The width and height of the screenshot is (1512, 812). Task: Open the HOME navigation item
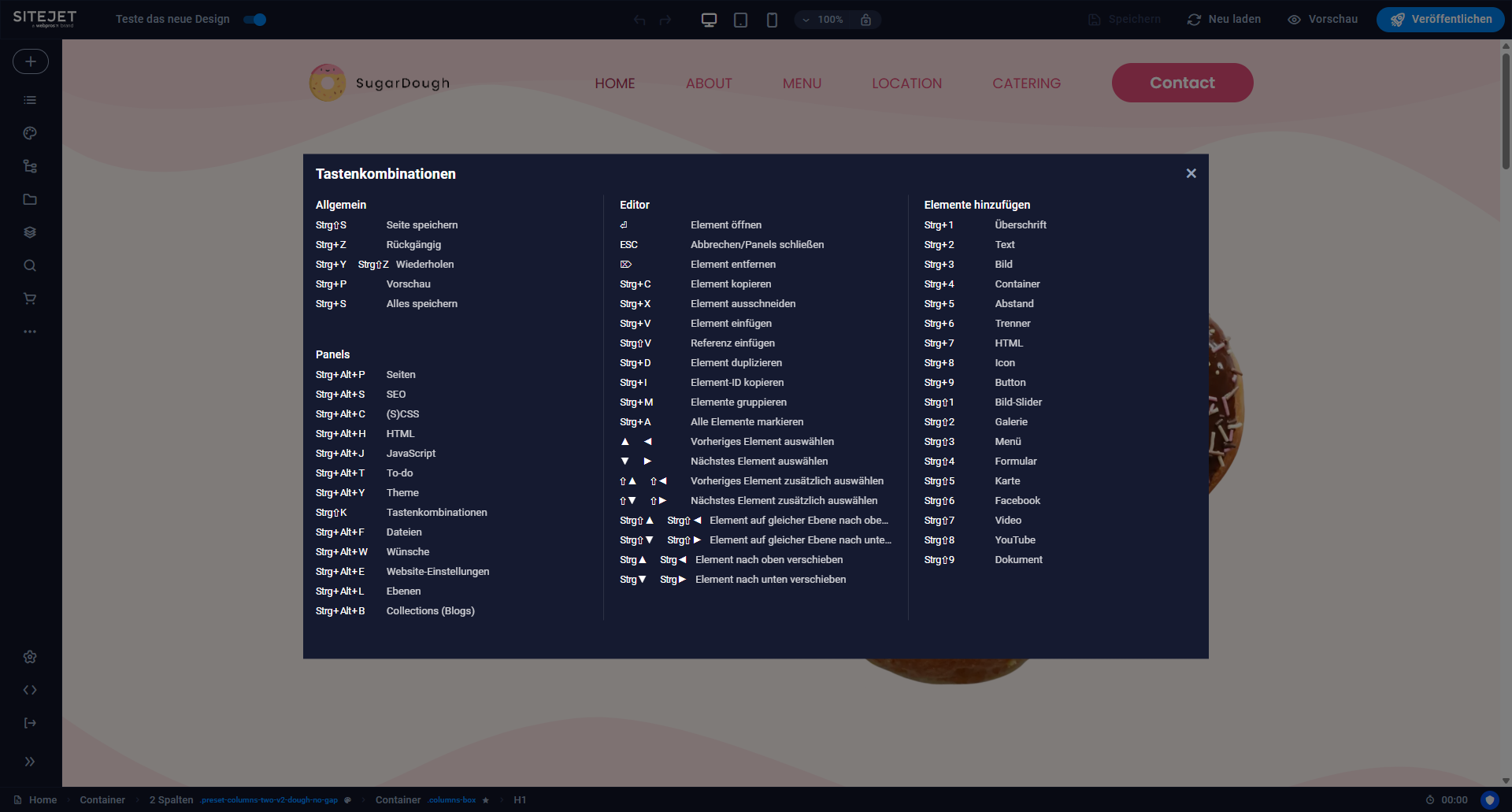point(615,83)
